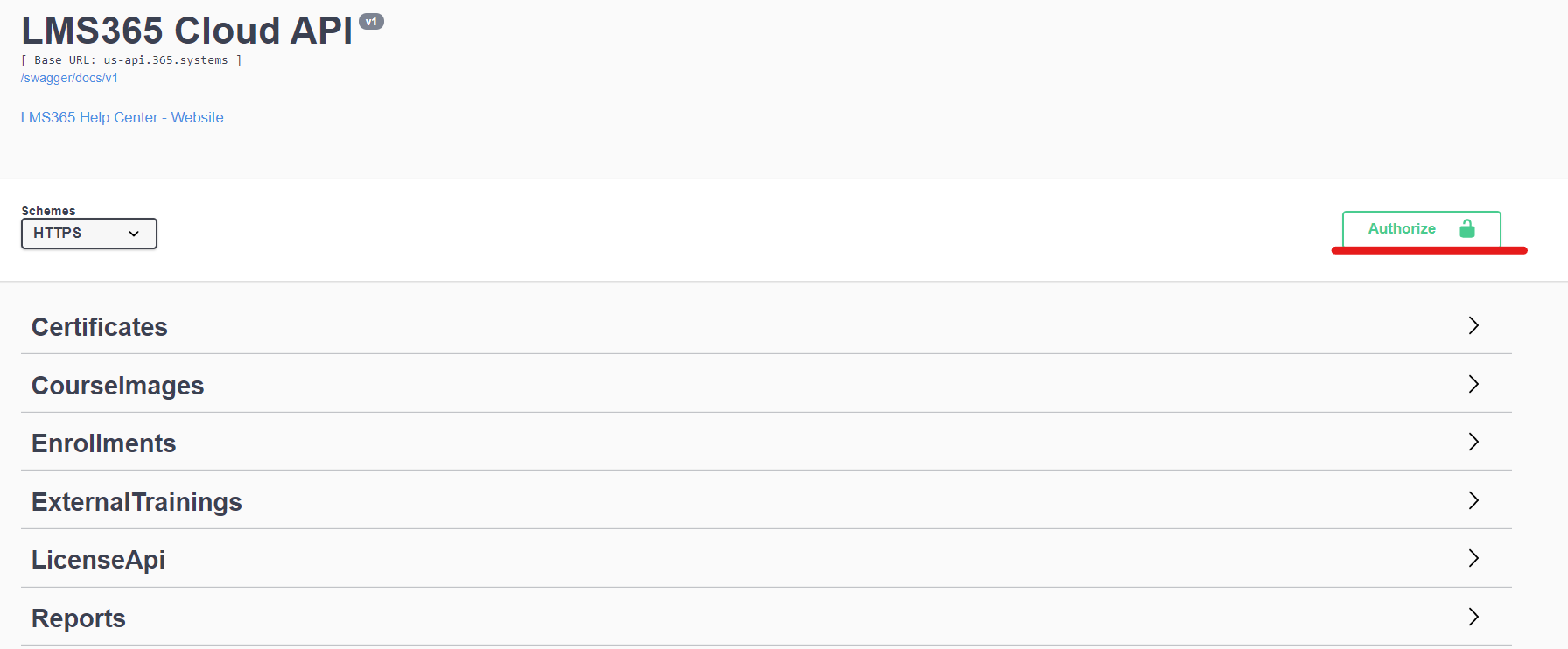Screen dimensions: 1568x649
Task: Open the ExternalTrainings section heading
Action: click(x=137, y=502)
